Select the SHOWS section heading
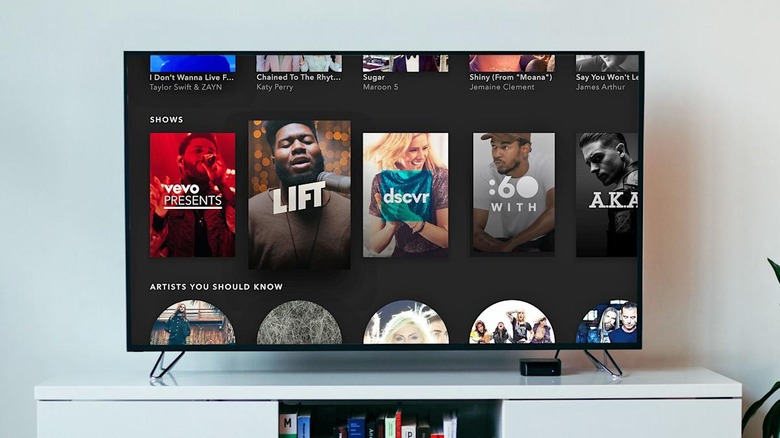The width and height of the screenshot is (780, 438). (167, 120)
